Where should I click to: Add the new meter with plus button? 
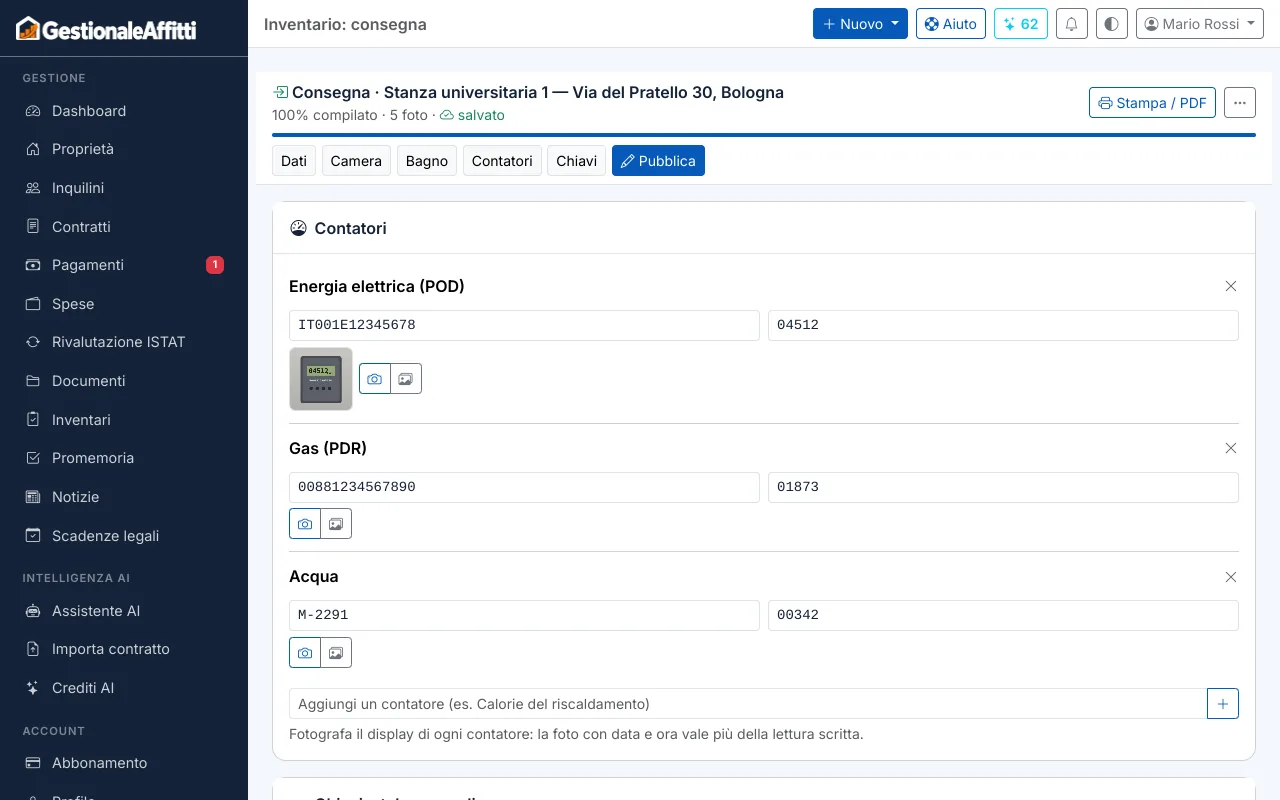pos(1223,704)
